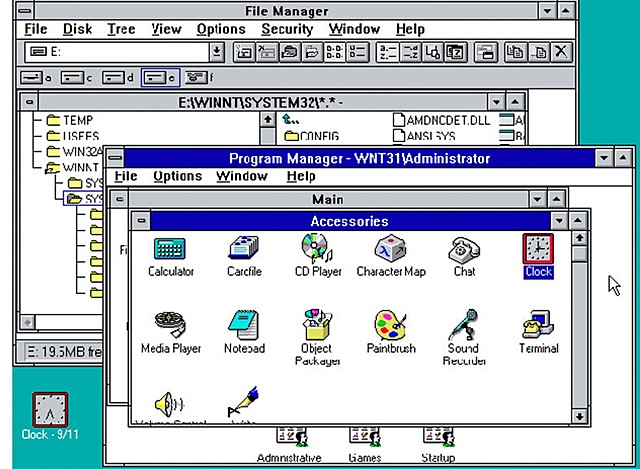This screenshot has height=469, width=640.
Task: Select the Games program group icon
Action: click(365, 437)
